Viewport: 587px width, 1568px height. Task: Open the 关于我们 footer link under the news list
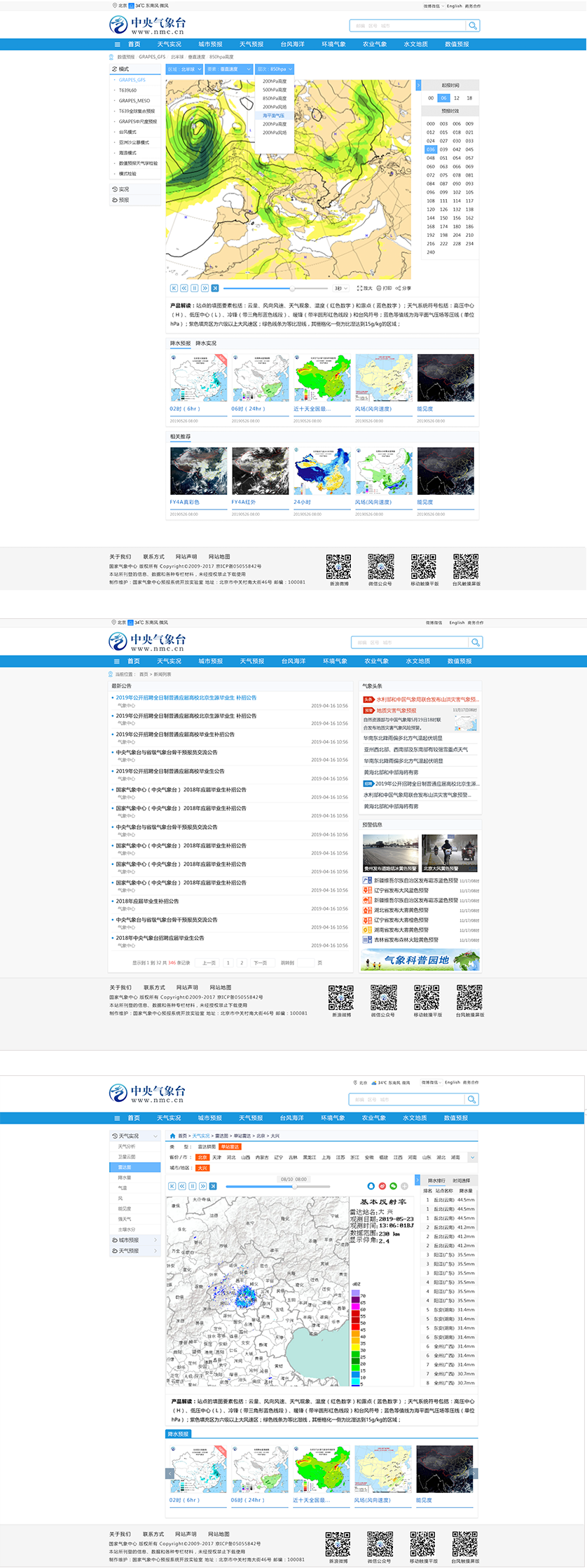point(120,988)
